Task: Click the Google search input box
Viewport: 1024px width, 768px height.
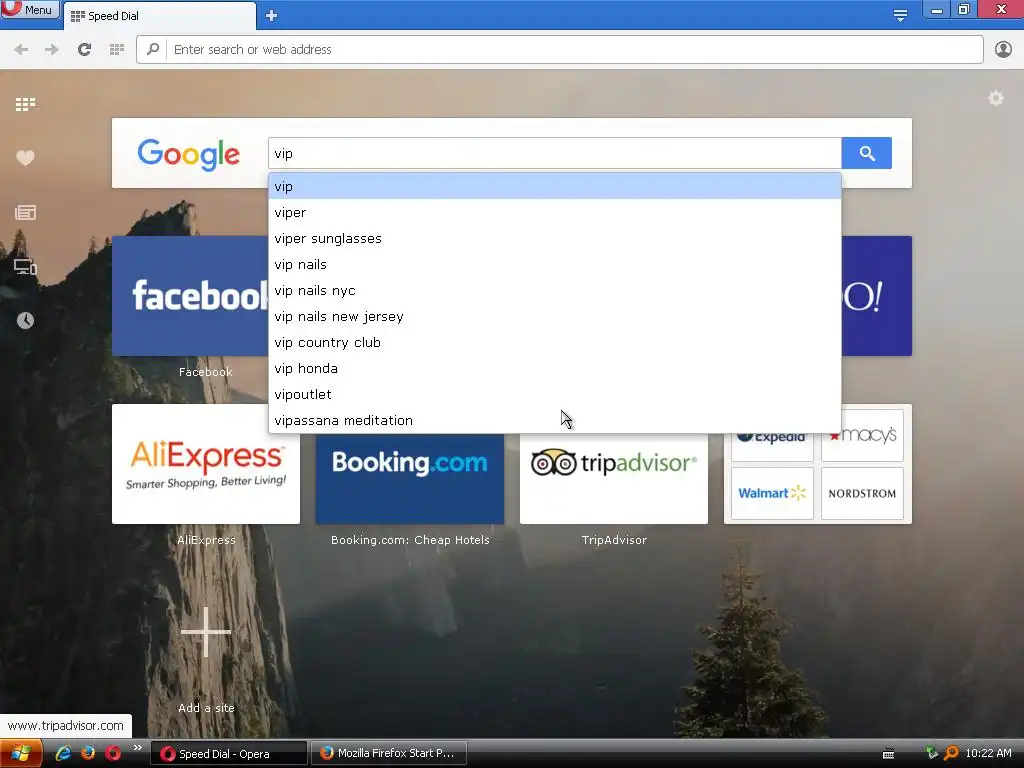Action: [554, 153]
